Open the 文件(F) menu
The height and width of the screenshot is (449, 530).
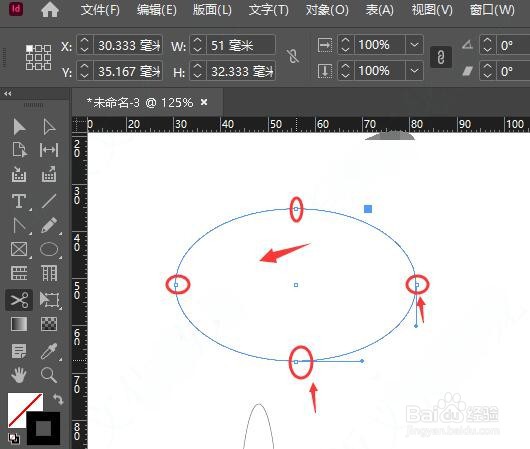point(100,10)
